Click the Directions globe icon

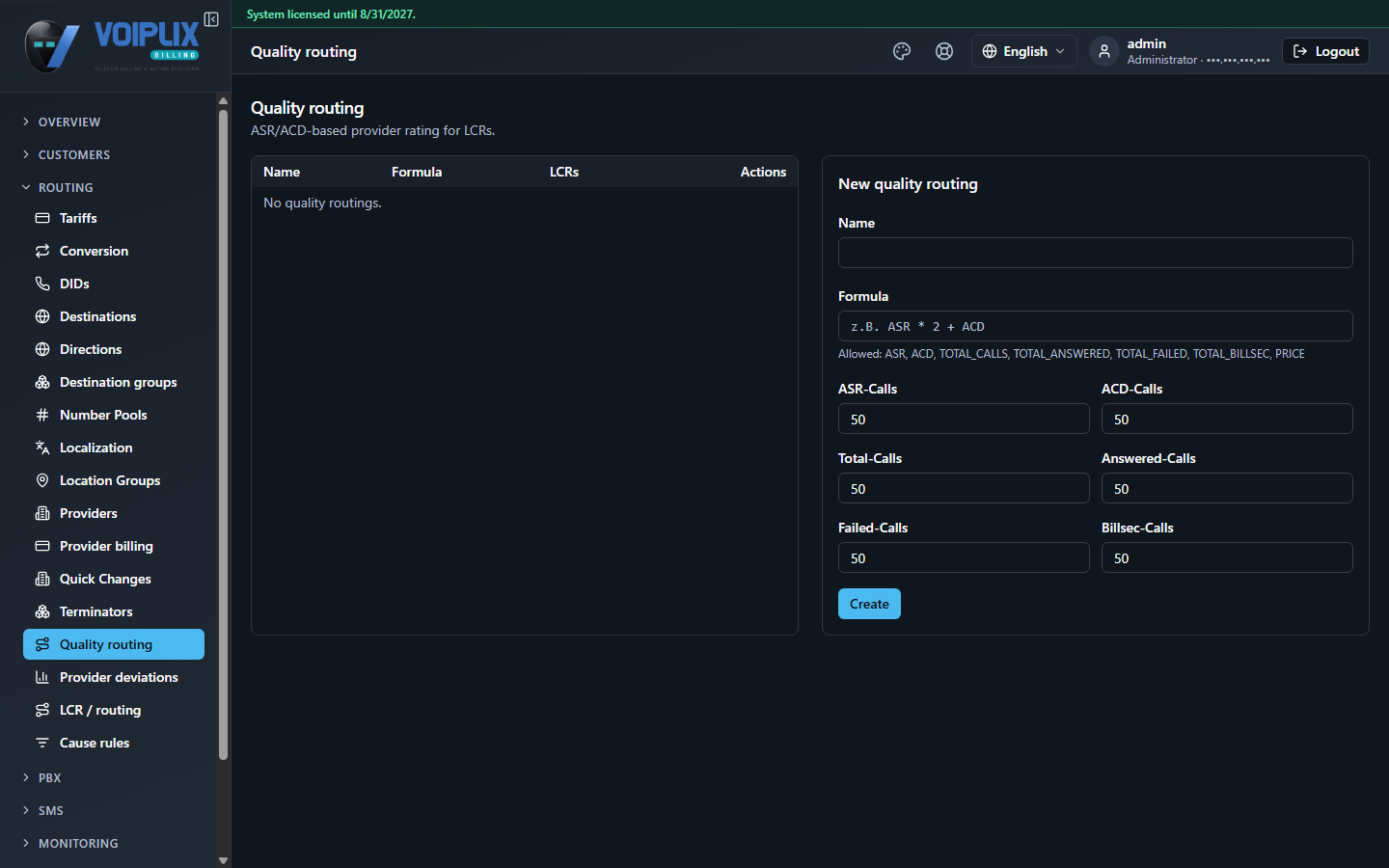tap(42, 349)
